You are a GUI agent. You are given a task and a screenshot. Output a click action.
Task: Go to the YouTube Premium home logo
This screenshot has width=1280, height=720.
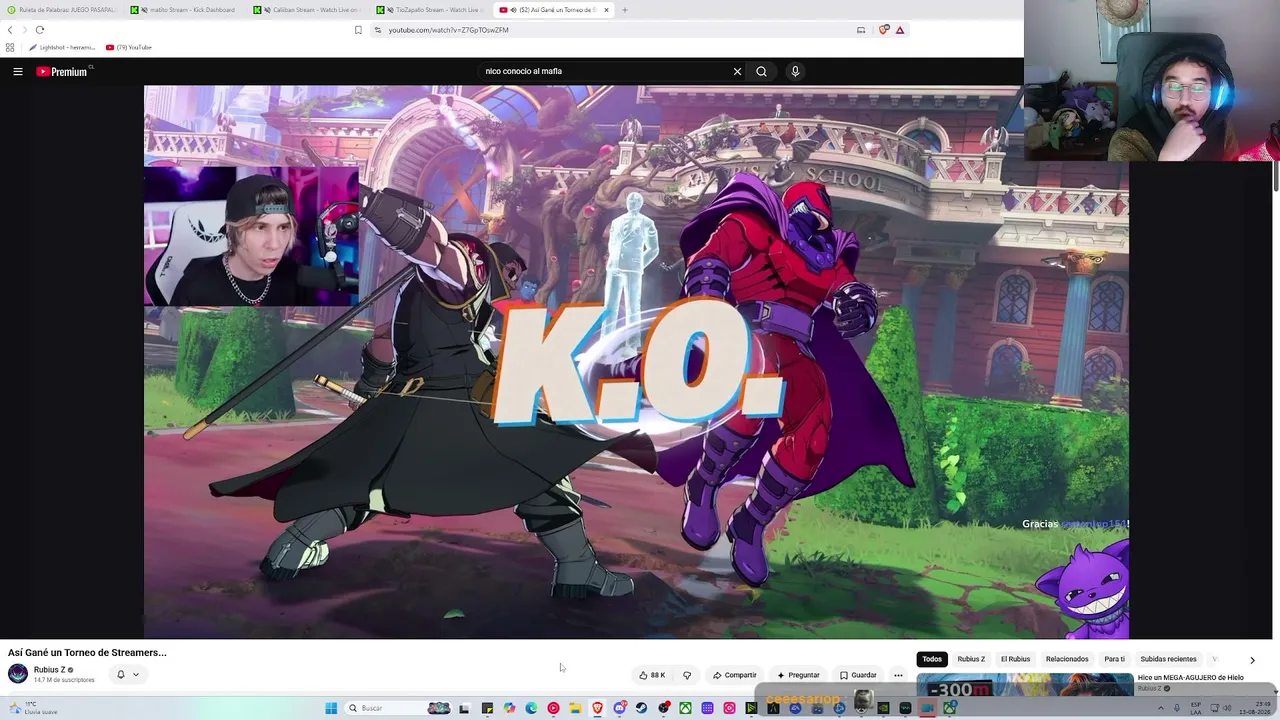pyautogui.click(x=64, y=71)
